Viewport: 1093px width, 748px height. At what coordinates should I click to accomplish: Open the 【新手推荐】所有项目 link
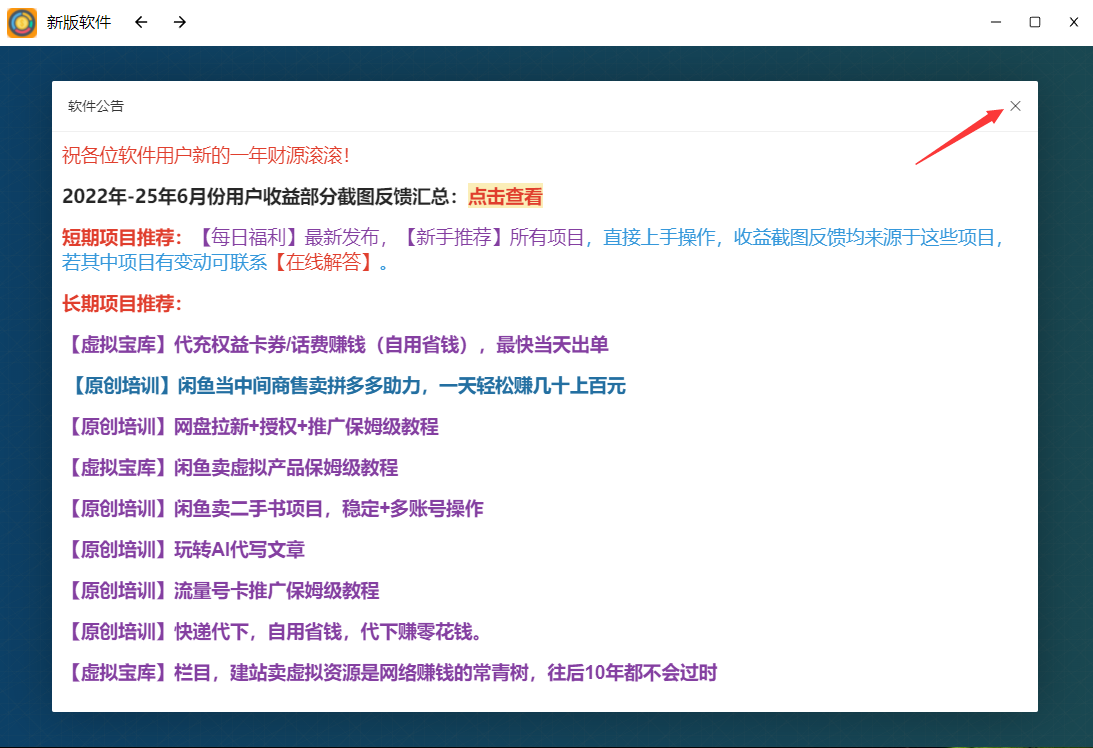click(x=492, y=238)
